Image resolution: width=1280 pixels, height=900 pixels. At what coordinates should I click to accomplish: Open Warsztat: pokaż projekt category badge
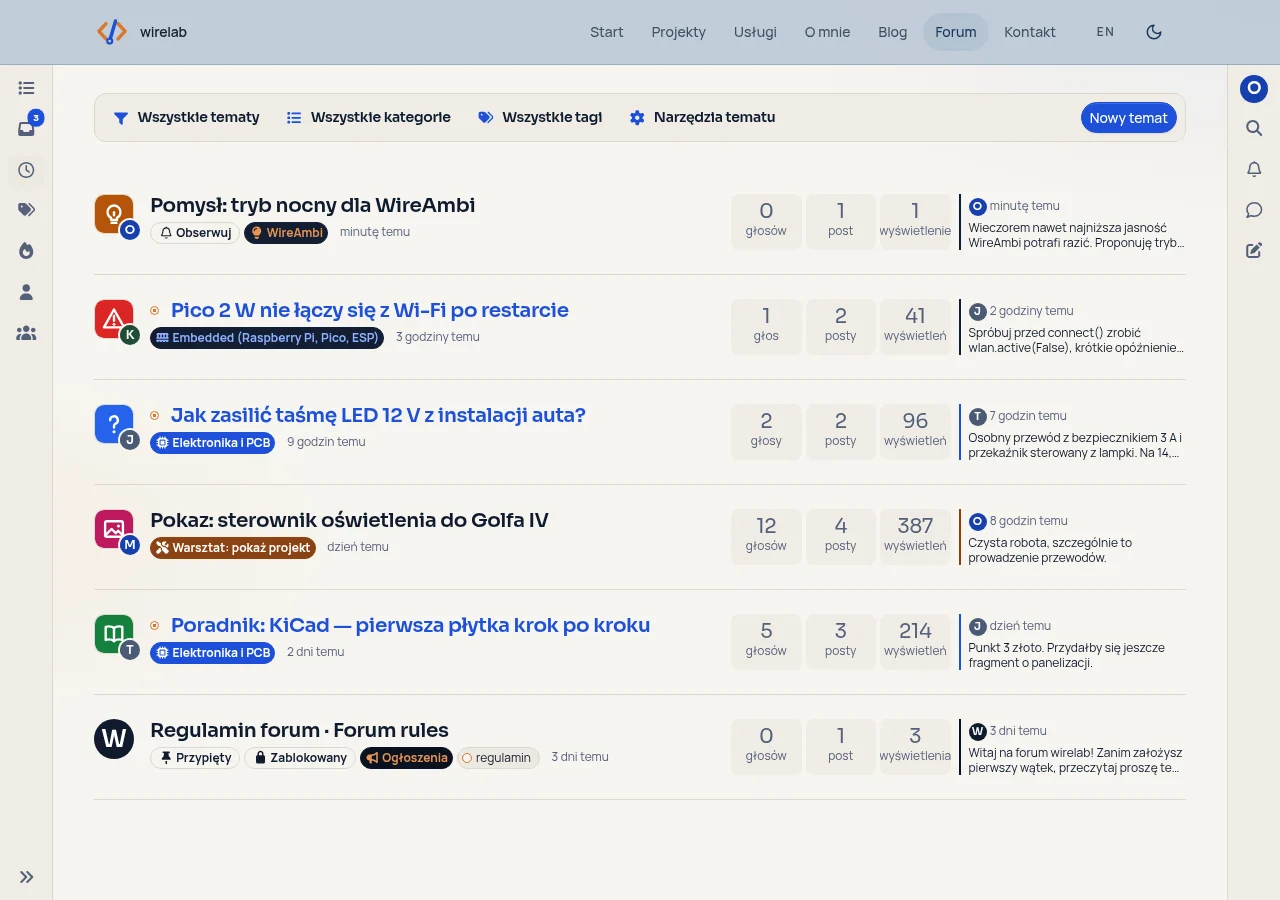[233, 548]
